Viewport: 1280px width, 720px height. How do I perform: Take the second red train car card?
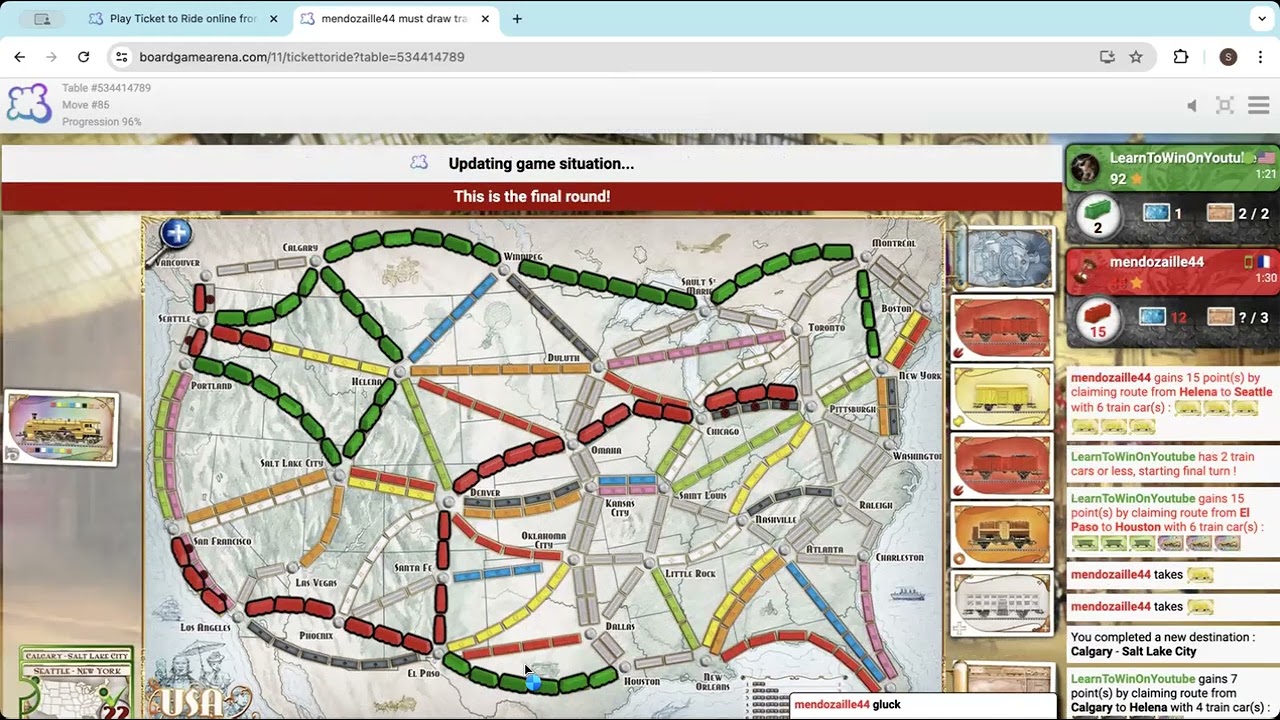pos(1002,466)
